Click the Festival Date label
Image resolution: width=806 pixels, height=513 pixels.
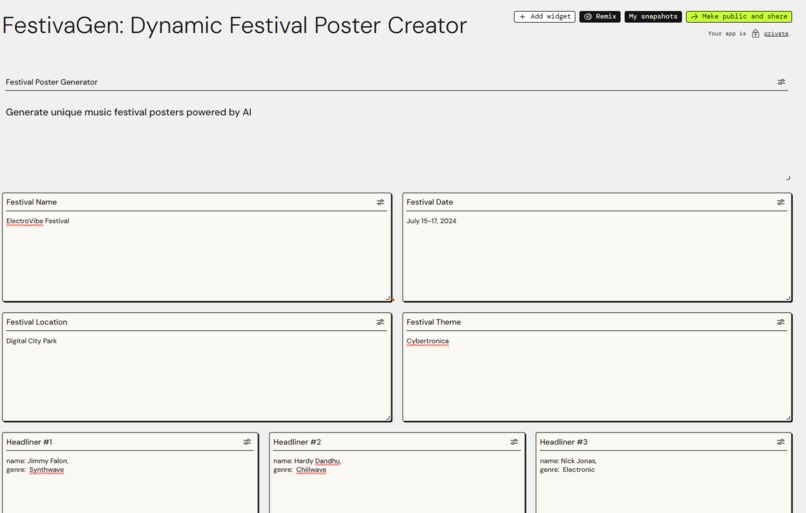430,203
